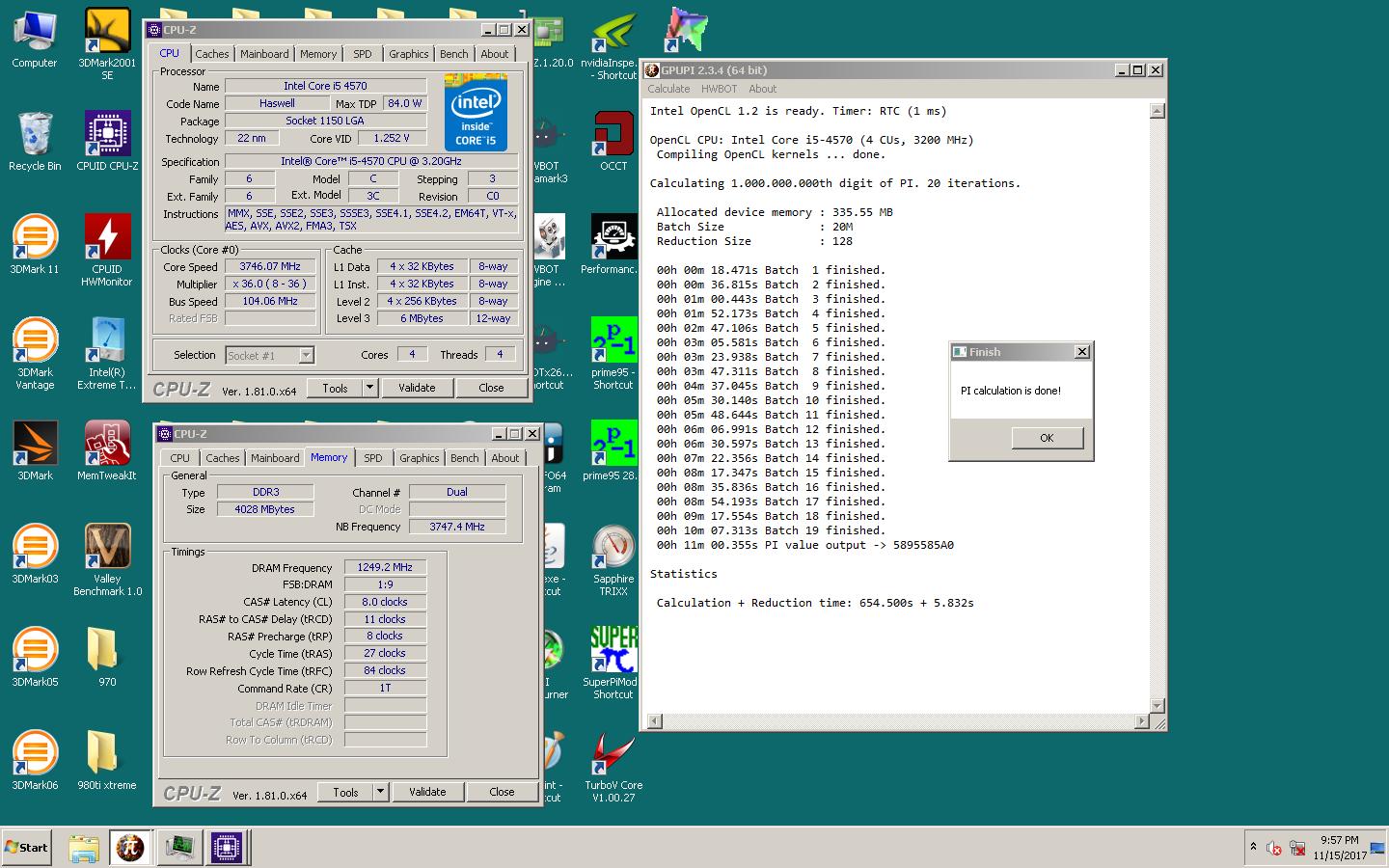Screen dimensions: 1389x868
Task: Expand the Socket #1 selection dropdown
Action: (306, 355)
